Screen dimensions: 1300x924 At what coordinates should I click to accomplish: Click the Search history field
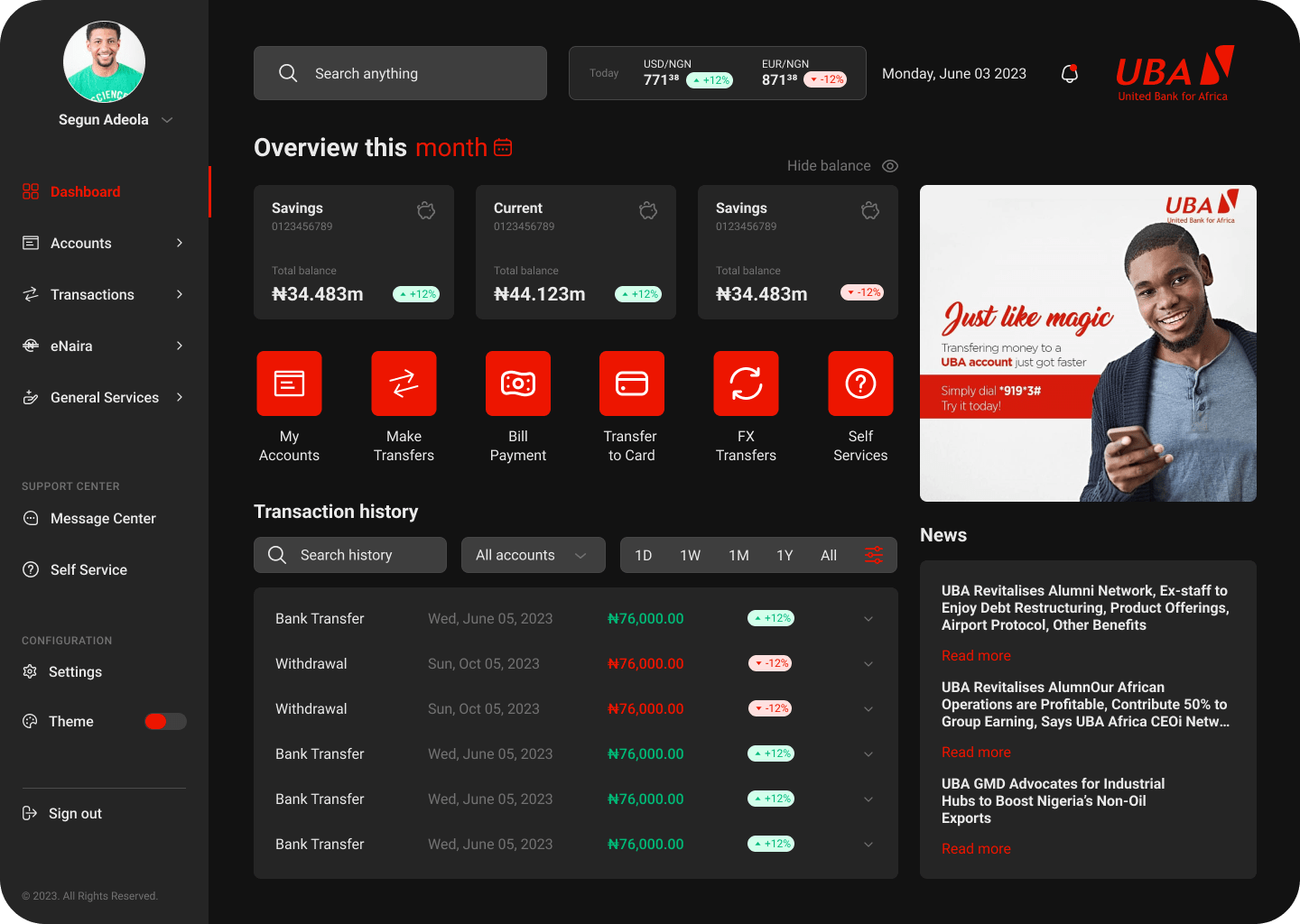pyautogui.click(x=350, y=555)
